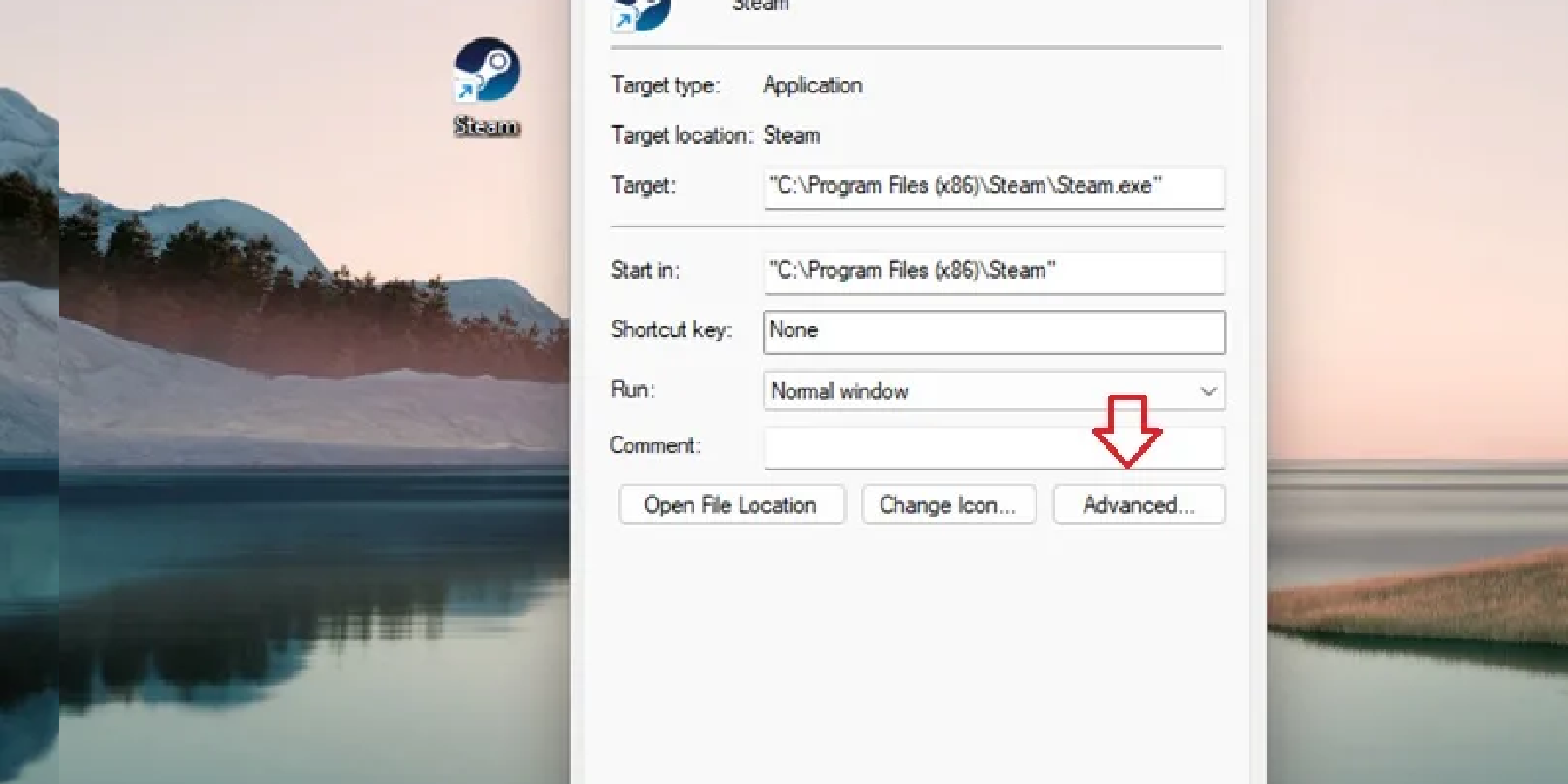The height and width of the screenshot is (784, 1568).
Task: Click the Target path field
Action: [994, 187]
